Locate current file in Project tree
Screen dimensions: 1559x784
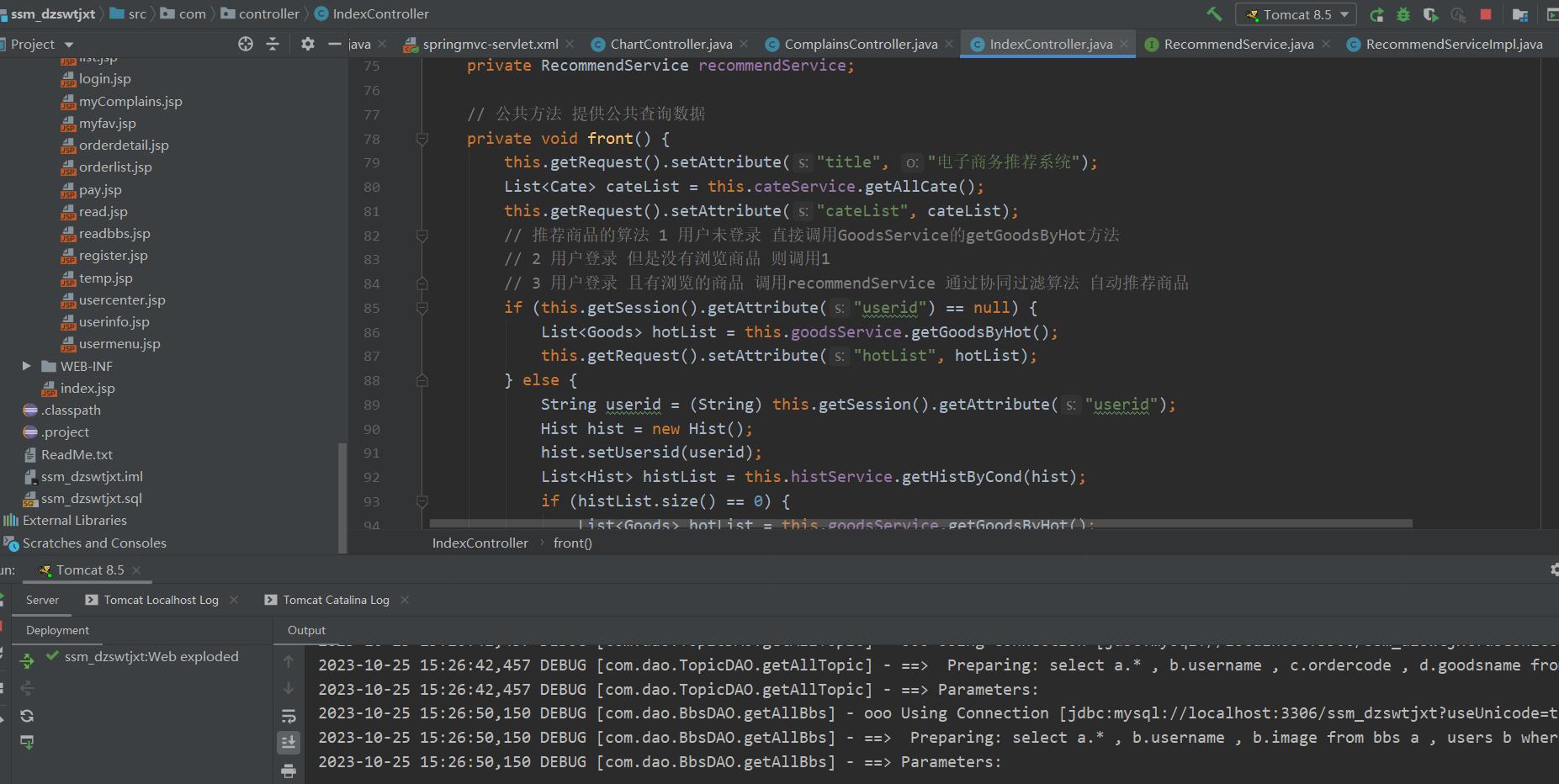click(x=246, y=44)
